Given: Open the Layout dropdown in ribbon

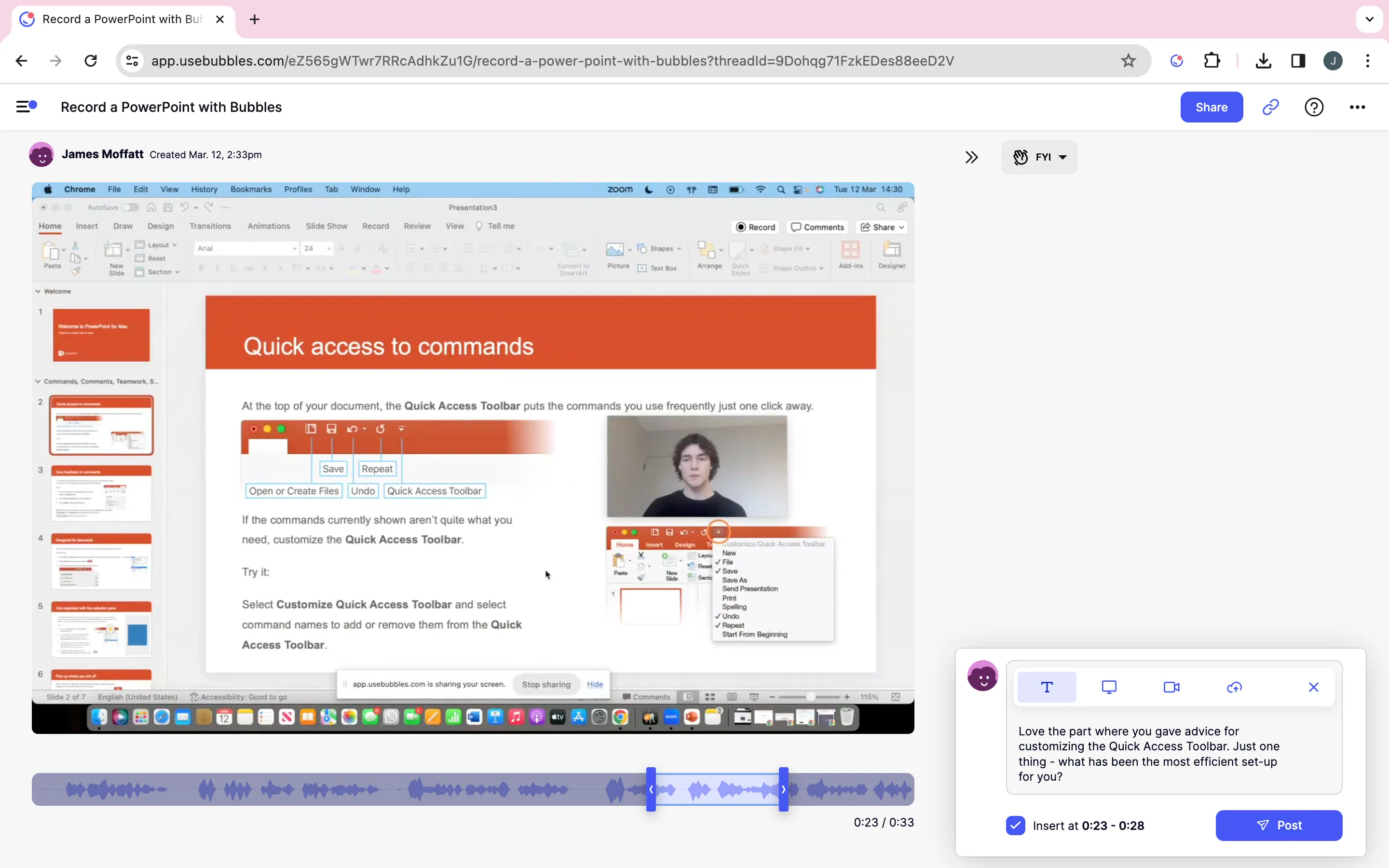Looking at the screenshot, I should point(160,247).
